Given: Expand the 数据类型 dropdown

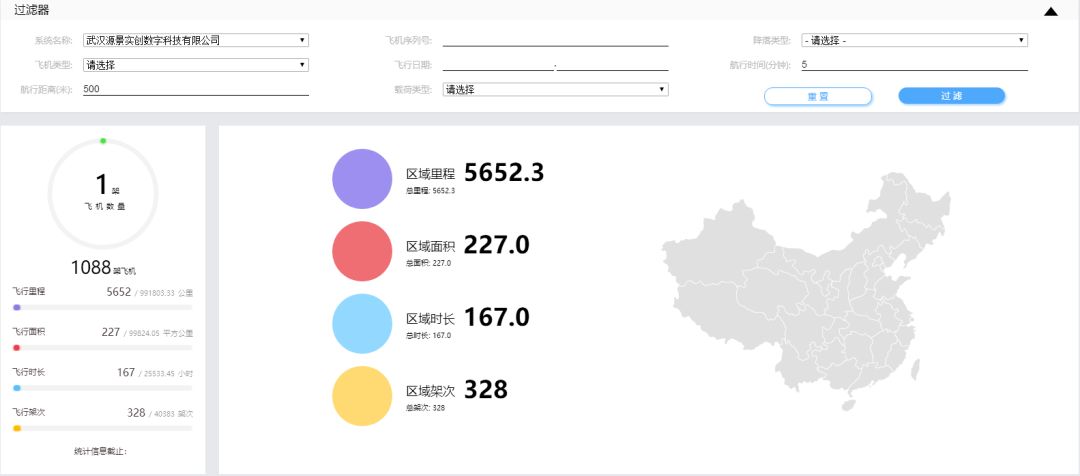Looking at the screenshot, I should 555,89.
